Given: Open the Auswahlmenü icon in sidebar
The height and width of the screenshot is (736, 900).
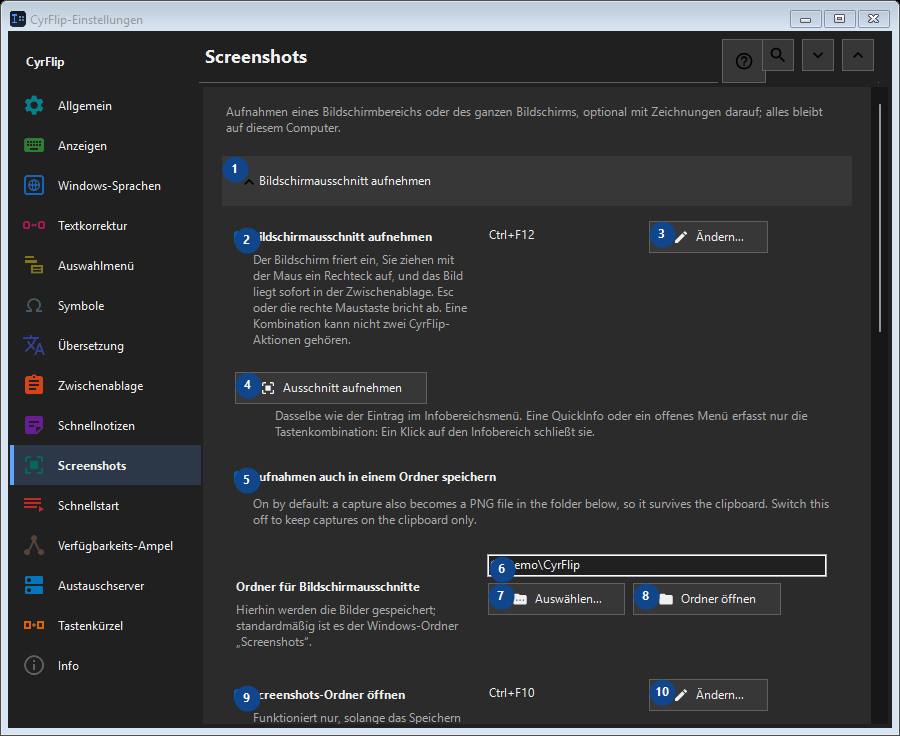Looking at the screenshot, I should click(x=34, y=266).
